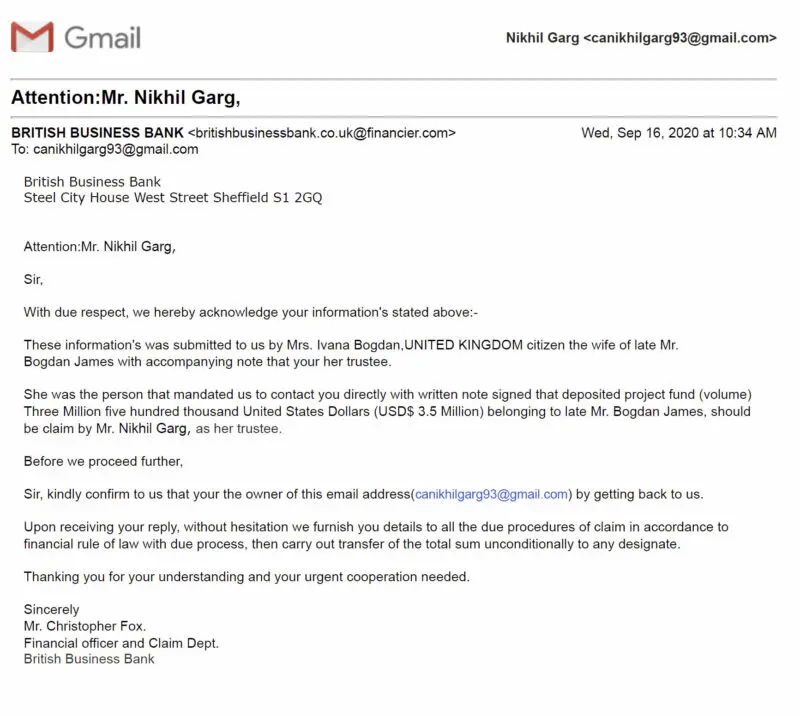Click the bold sender name BRITISH BUSINESS BANK
Viewport: 800px width, 716px height.
click(97, 132)
